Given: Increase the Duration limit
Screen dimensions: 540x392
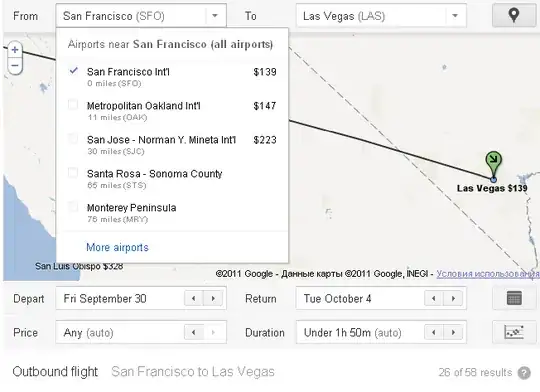Looking at the screenshot, I should pos(453,332).
